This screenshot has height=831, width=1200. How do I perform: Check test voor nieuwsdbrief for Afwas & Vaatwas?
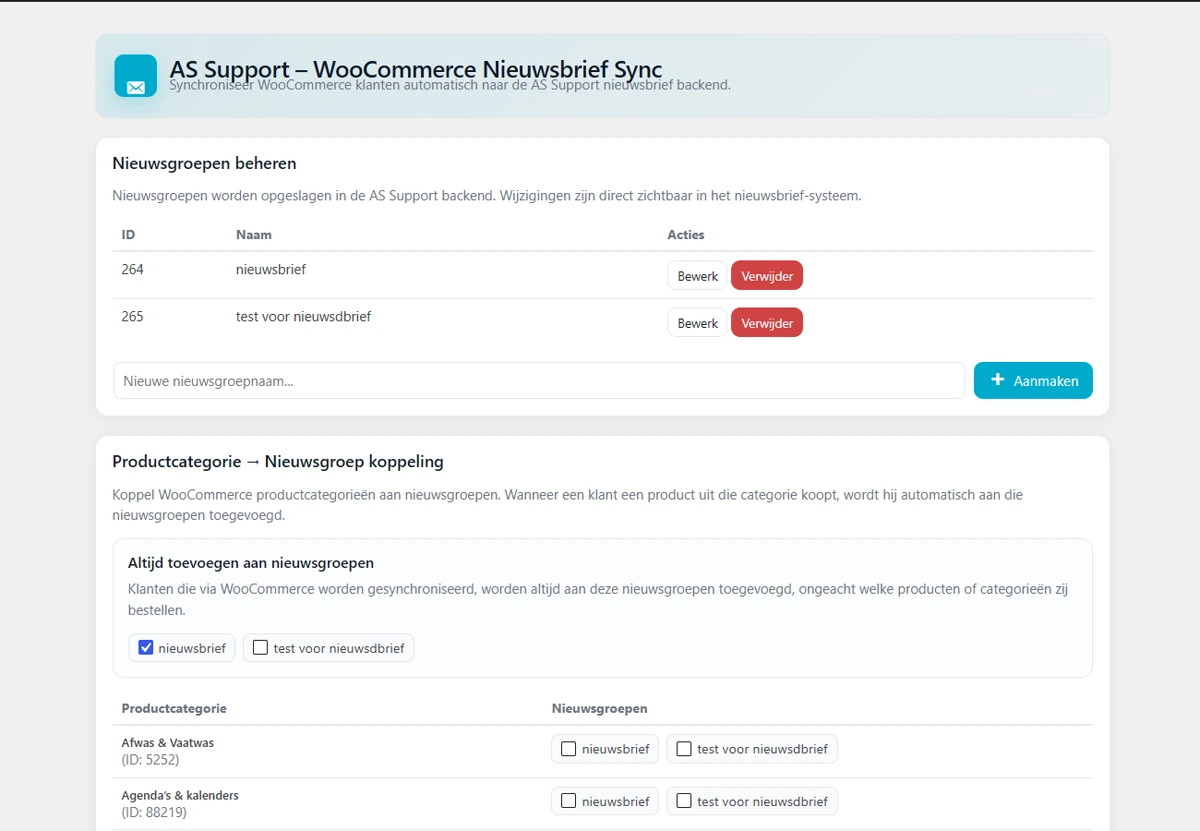coord(684,748)
